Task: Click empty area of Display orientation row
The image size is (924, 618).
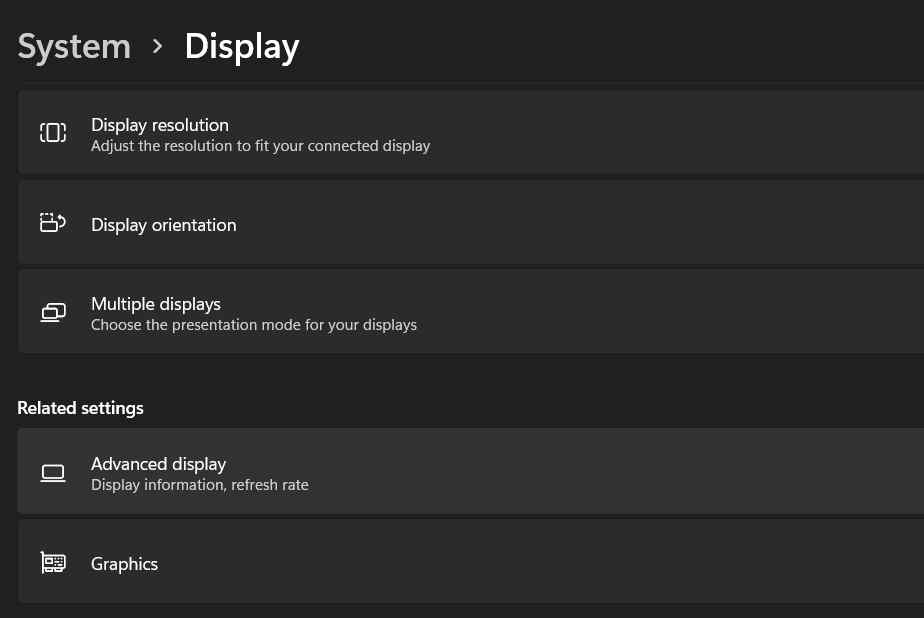Action: [x=589, y=223]
